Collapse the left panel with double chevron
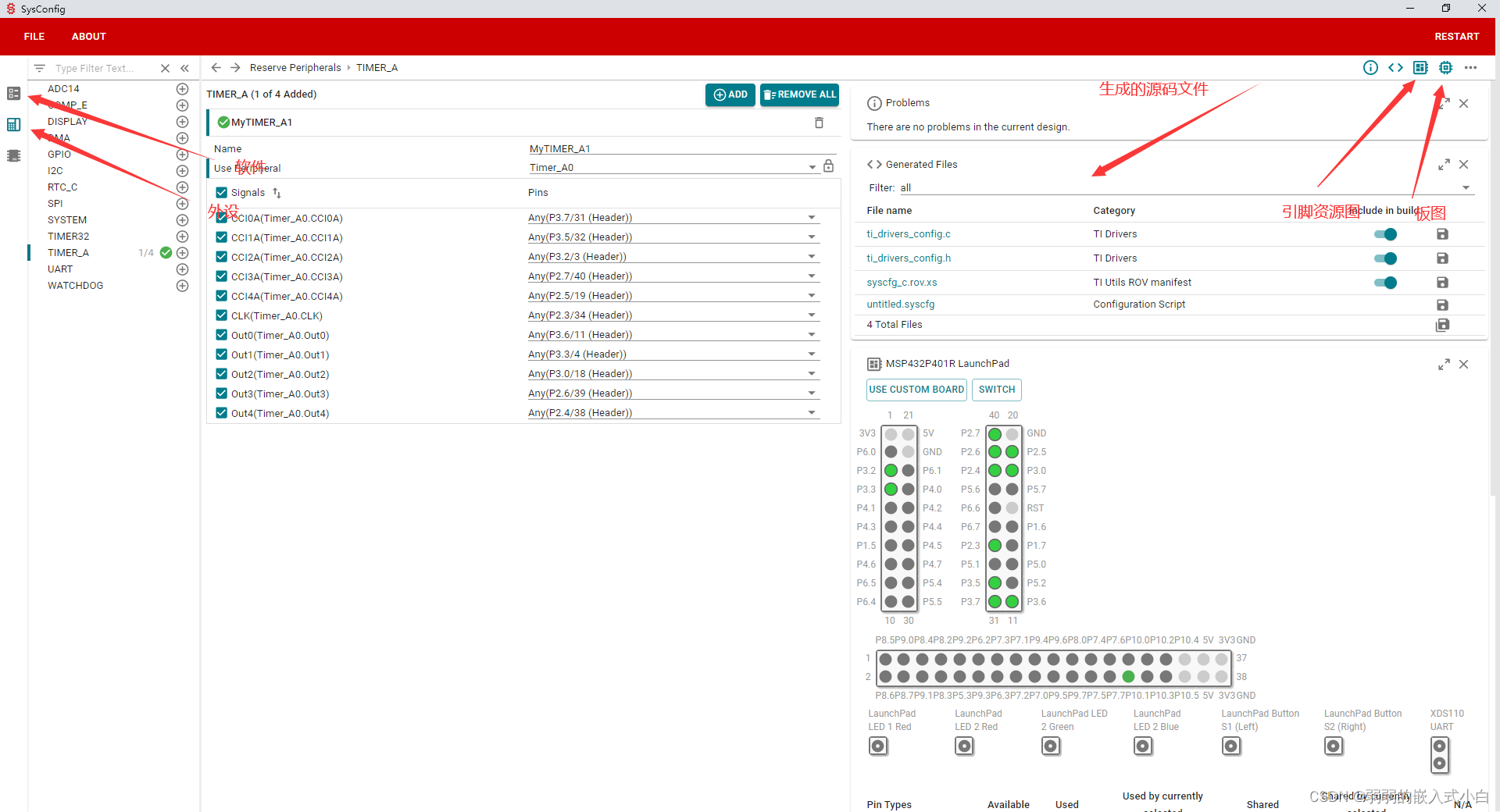This screenshot has width=1500, height=812. coord(185,68)
